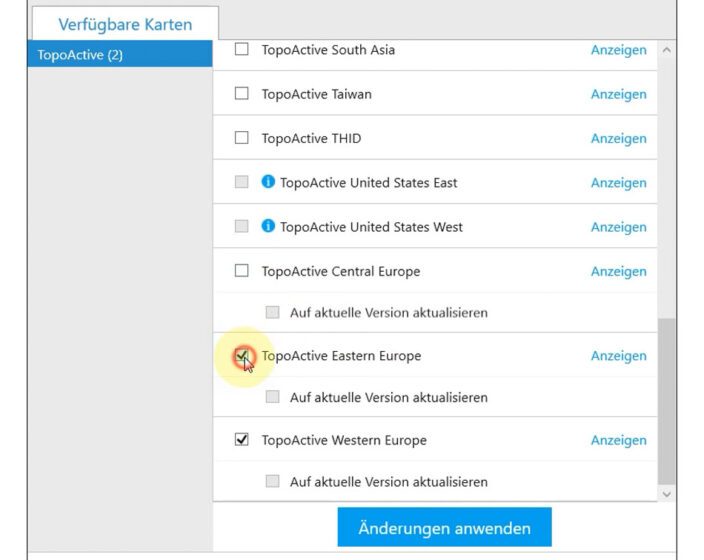The image size is (704, 560).
Task: Click the TopoActive Eastern Europe label
Action: click(x=341, y=356)
